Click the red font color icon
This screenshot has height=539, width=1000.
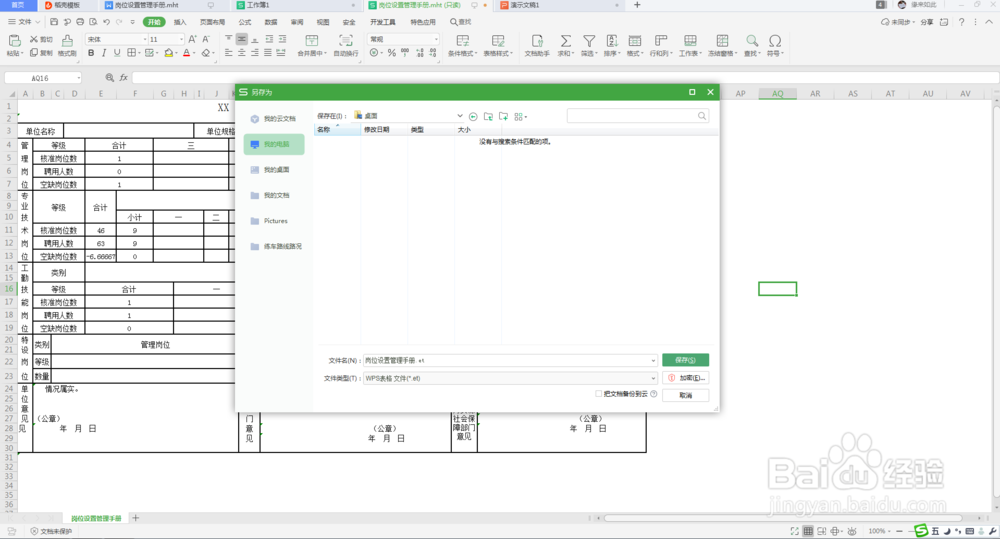186,53
